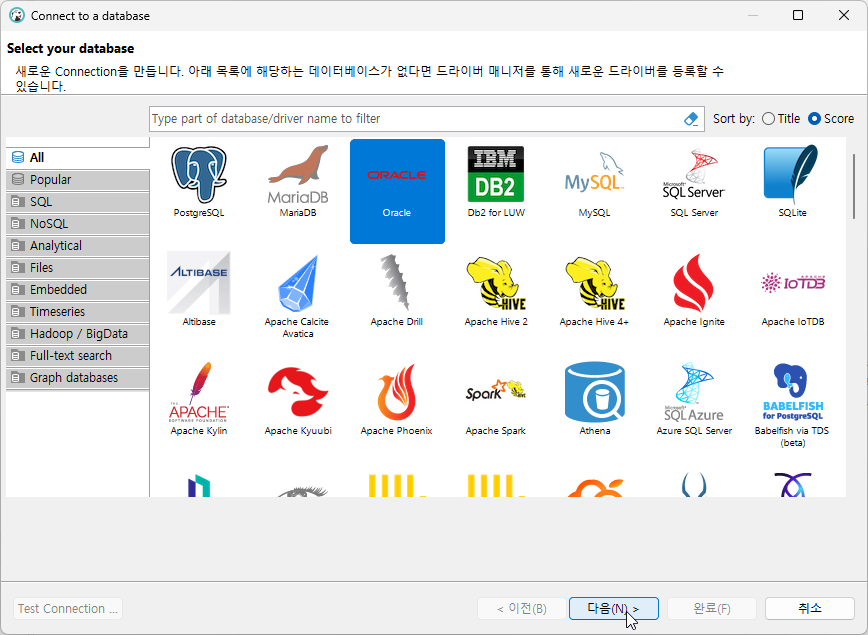Switch to the NoSQL category

(78, 224)
